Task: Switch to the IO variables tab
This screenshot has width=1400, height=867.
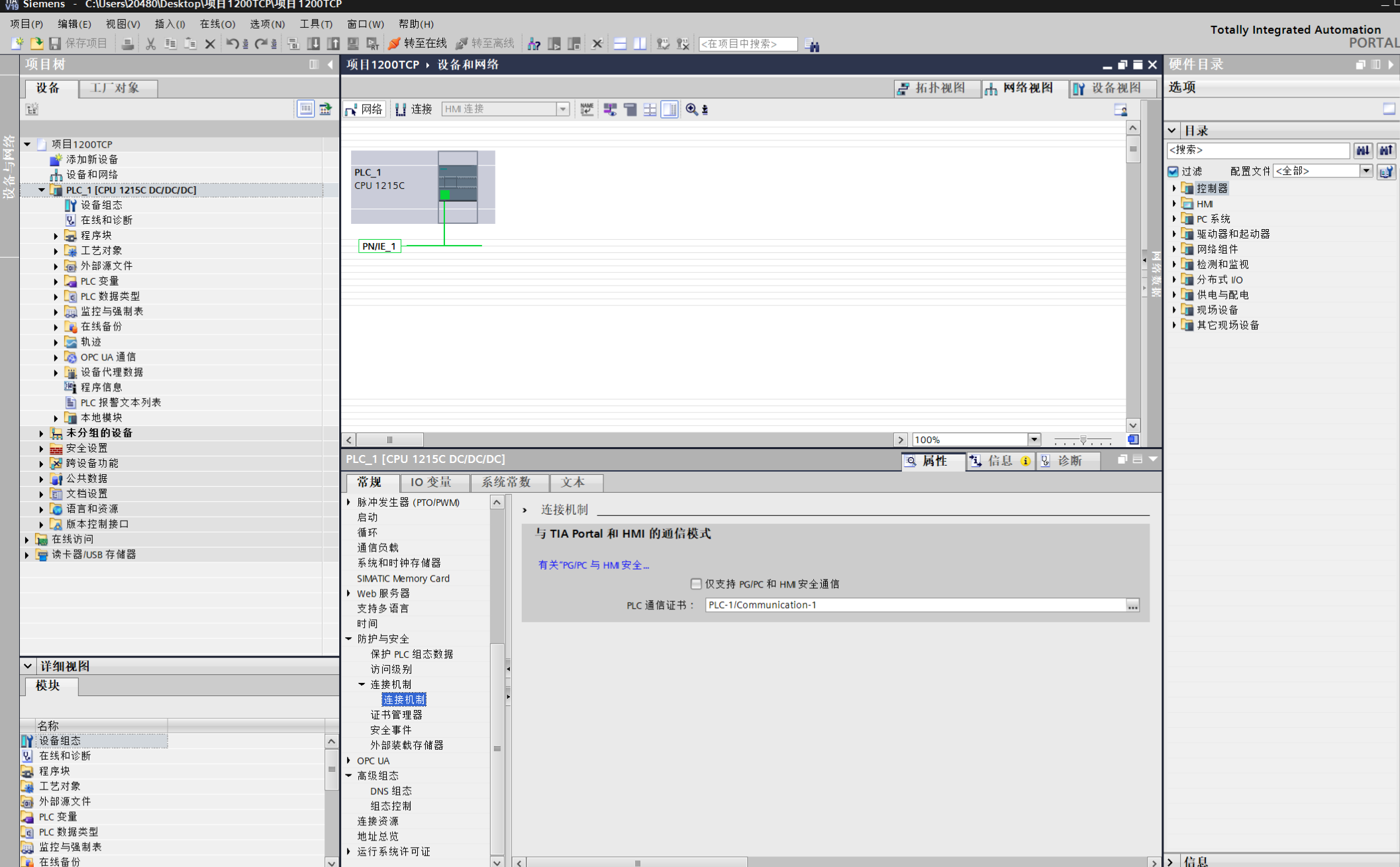Action: pos(430,482)
